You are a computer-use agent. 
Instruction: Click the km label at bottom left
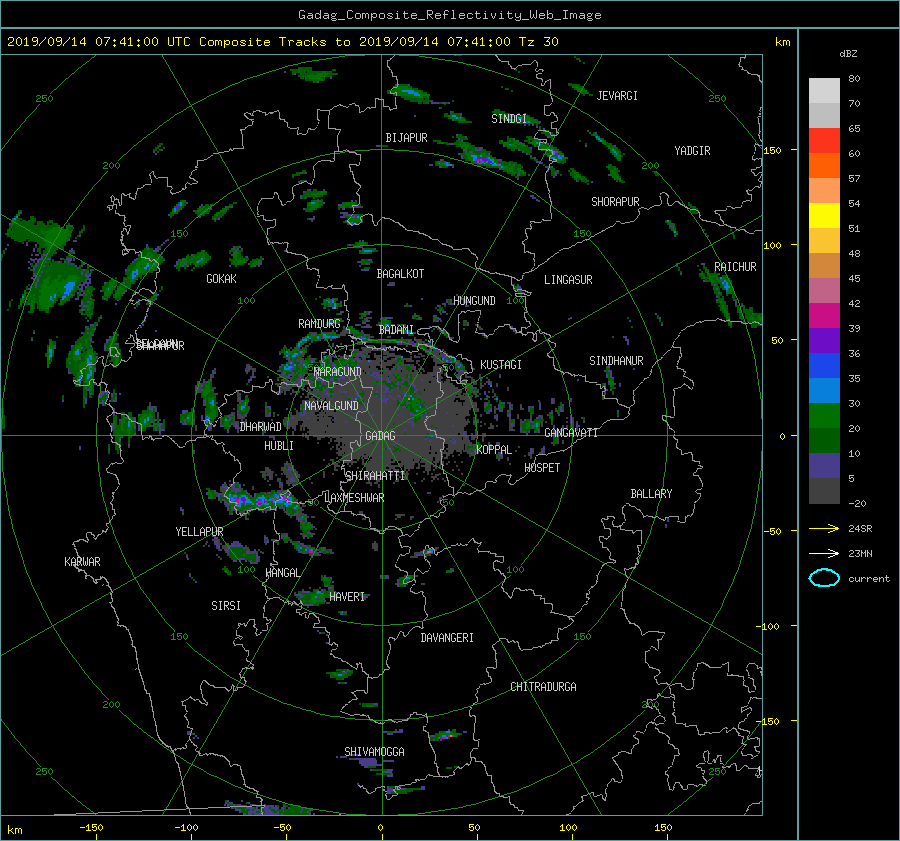point(15,830)
